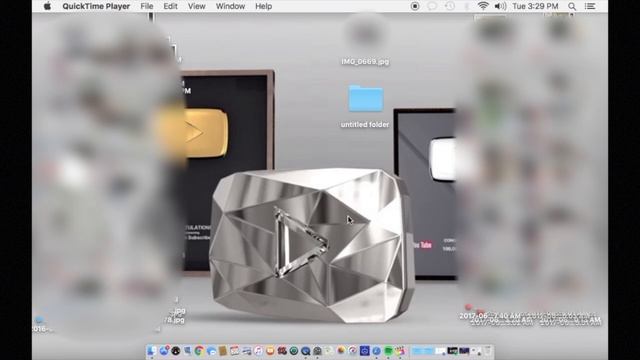The image size is (640, 360).
Task: Open iBooks from the Dock
Action: [270, 351]
